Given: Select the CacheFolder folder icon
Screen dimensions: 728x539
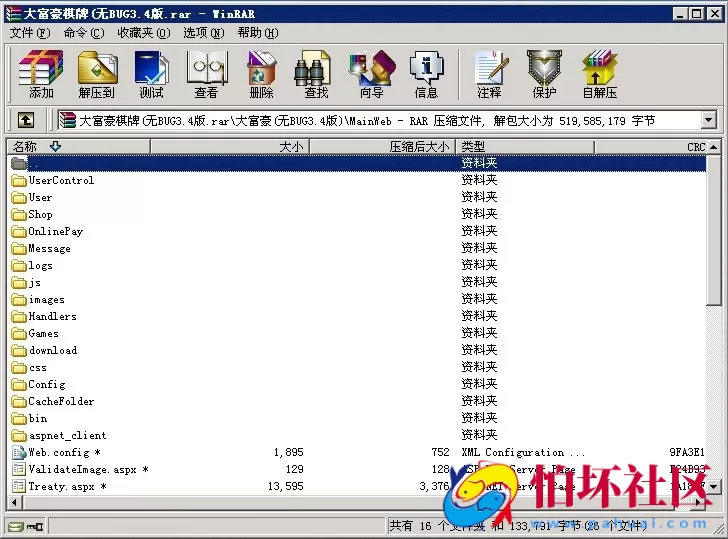Looking at the screenshot, I should click(x=19, y=402).
